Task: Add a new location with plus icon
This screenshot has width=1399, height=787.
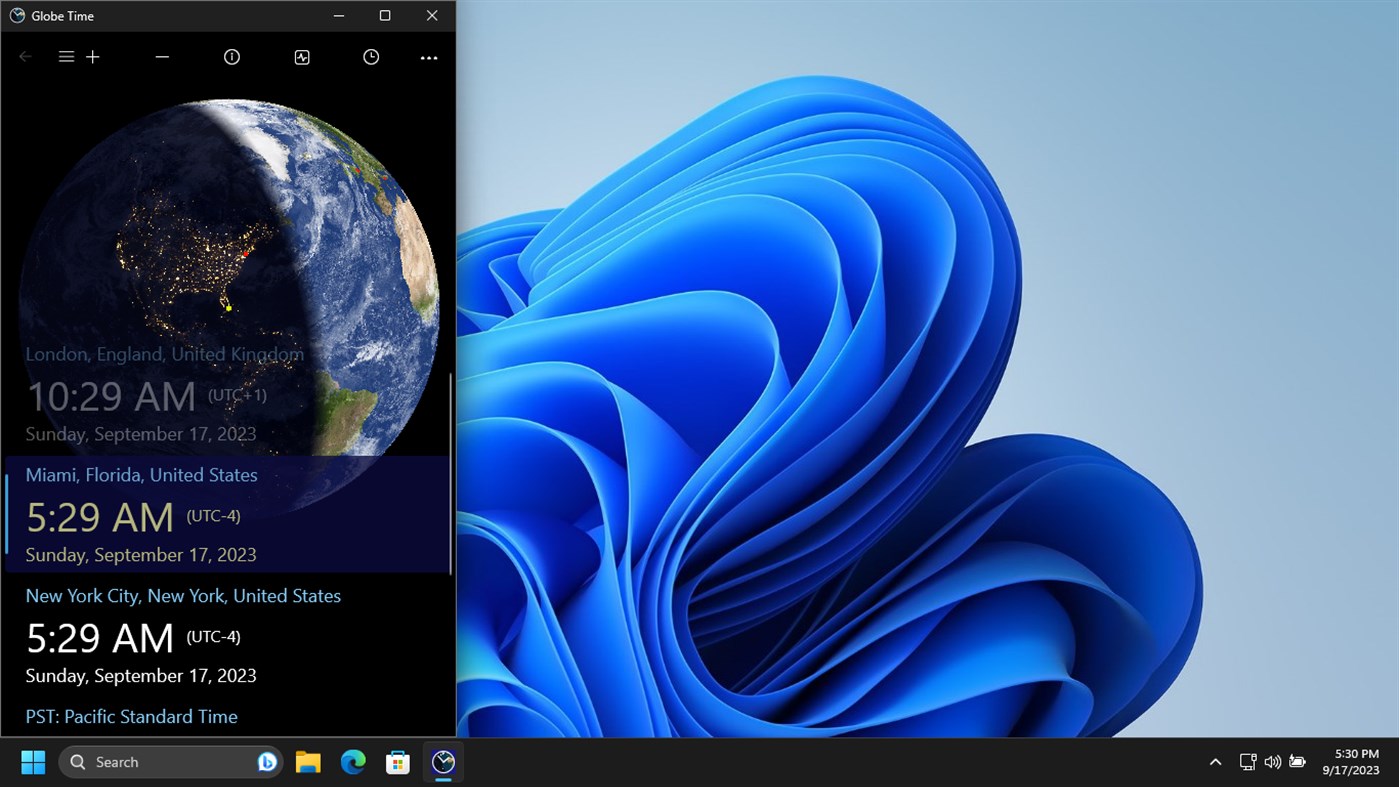Action: pos(93,57)
